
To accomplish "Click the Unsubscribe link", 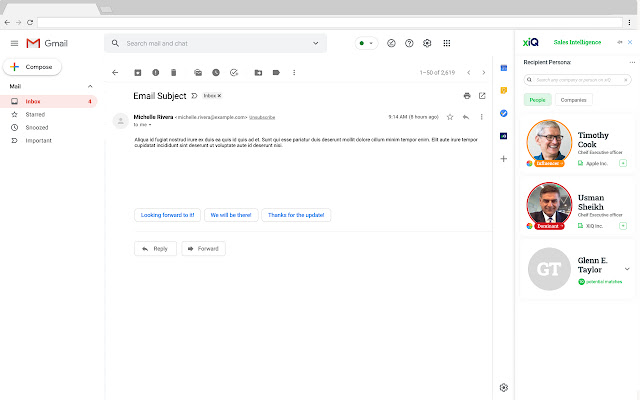I will point(262,118).
